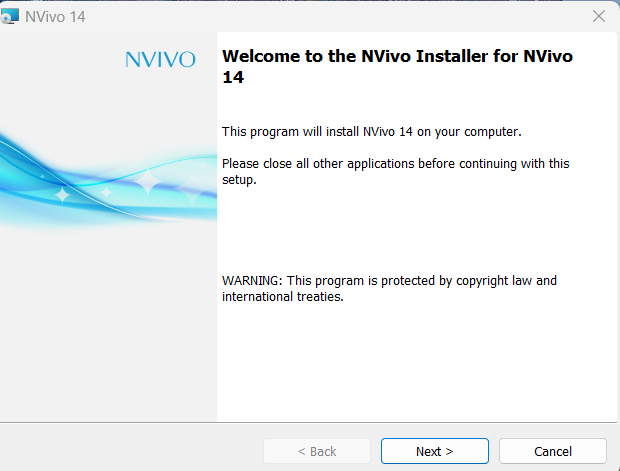Click the grey banner area below the wave
Viewport: 620px width, 471px height.
(x=108, y=330)
